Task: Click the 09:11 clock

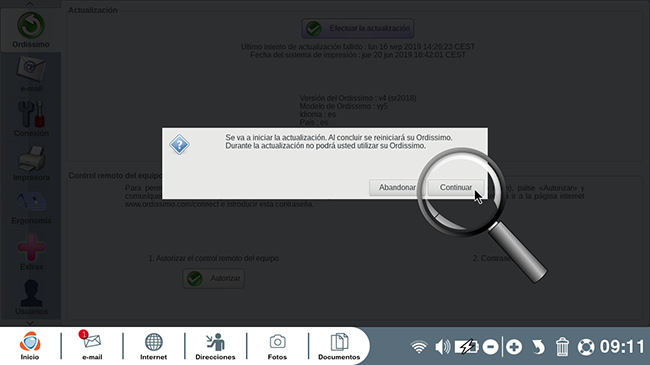Action: (x=622, y=347)
